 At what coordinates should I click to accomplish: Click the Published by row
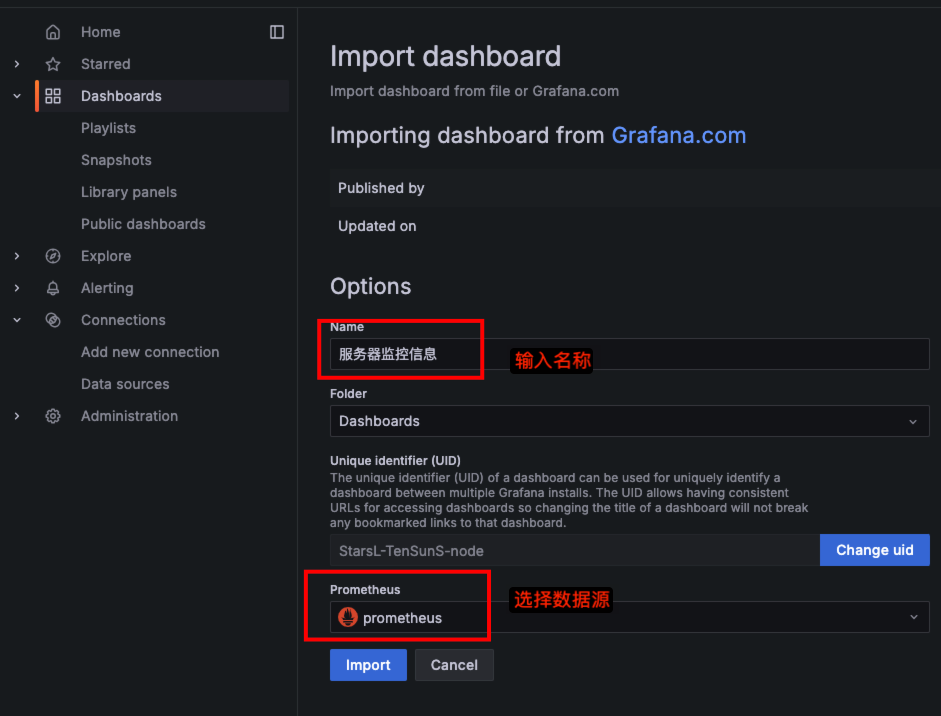tap(635, 188)
